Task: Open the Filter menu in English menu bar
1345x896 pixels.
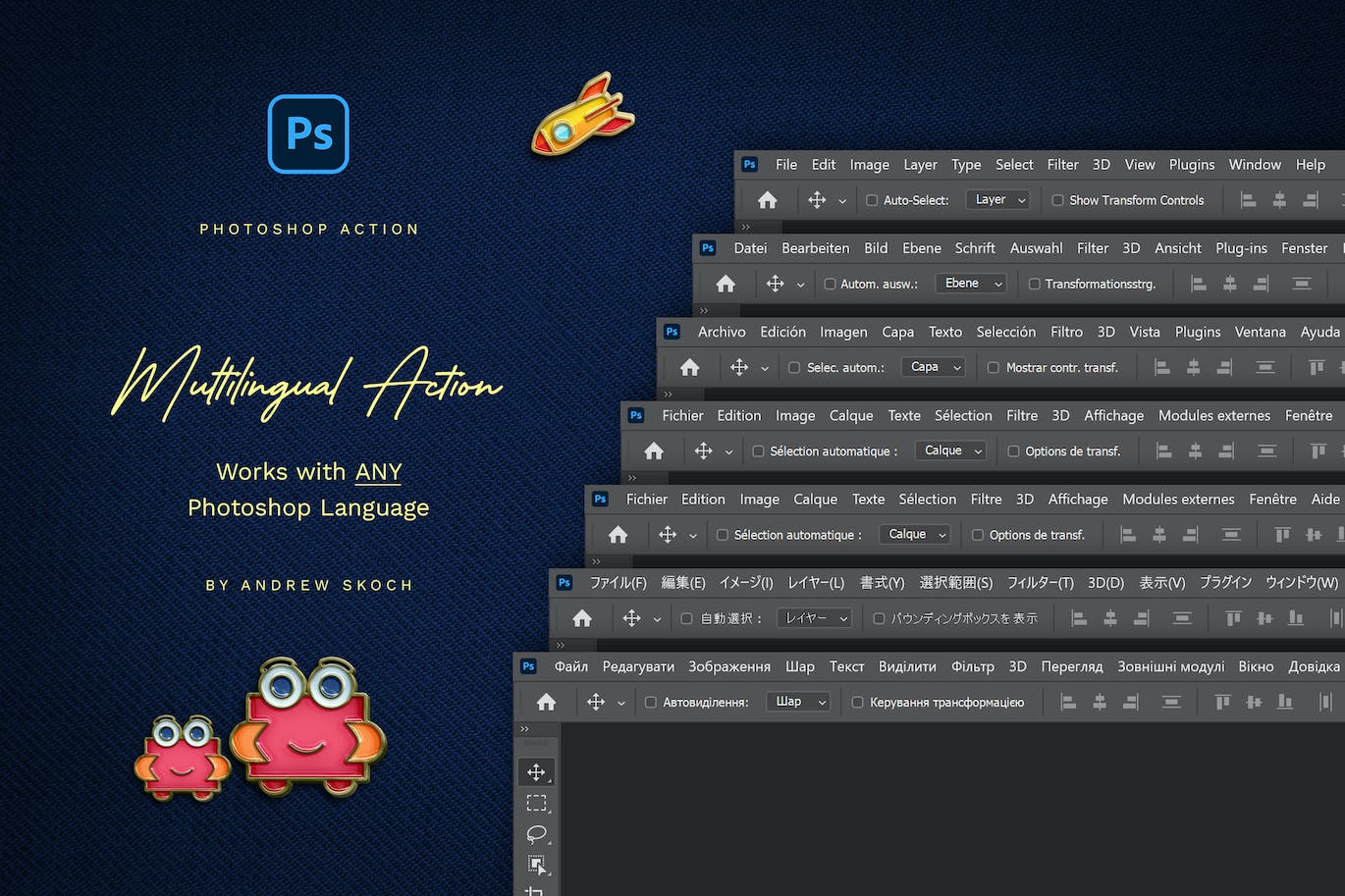Action: [x=1062, y=165]
